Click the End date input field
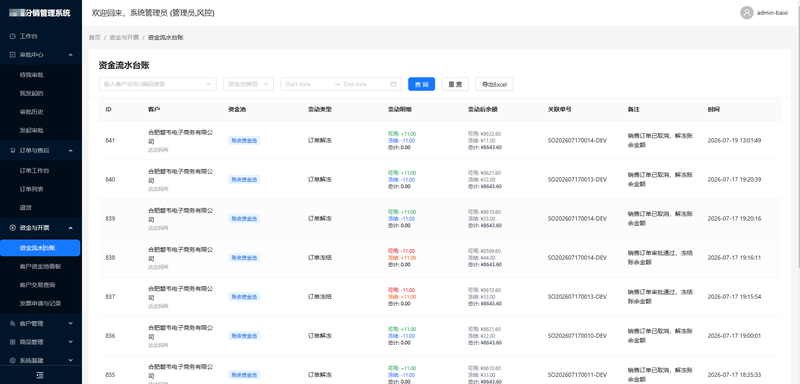The width and height of the screenshot is (800, 384). (x=365, y=84)
